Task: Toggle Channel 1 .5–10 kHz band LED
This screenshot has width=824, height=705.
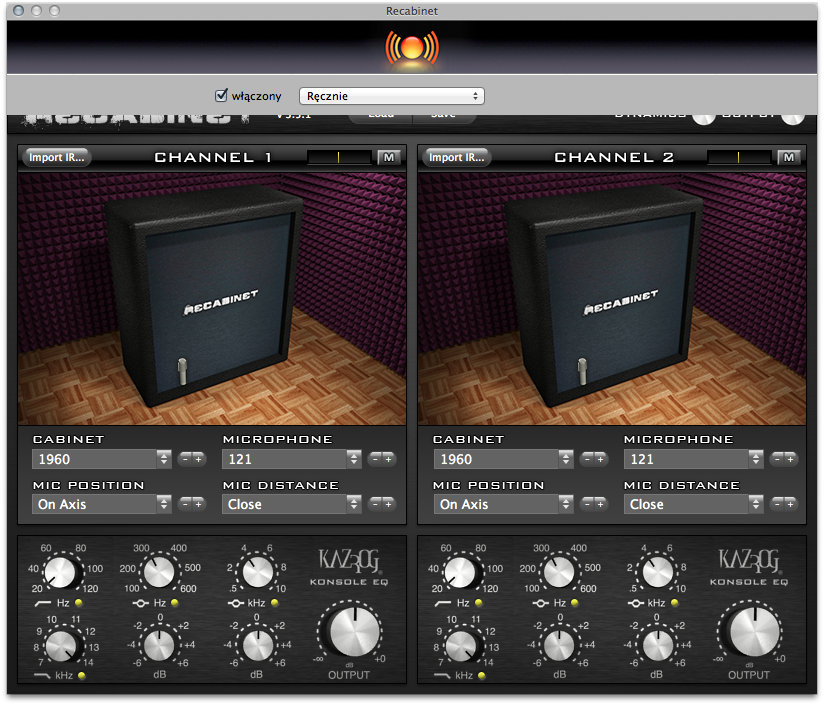Action: tap(274, 603)
